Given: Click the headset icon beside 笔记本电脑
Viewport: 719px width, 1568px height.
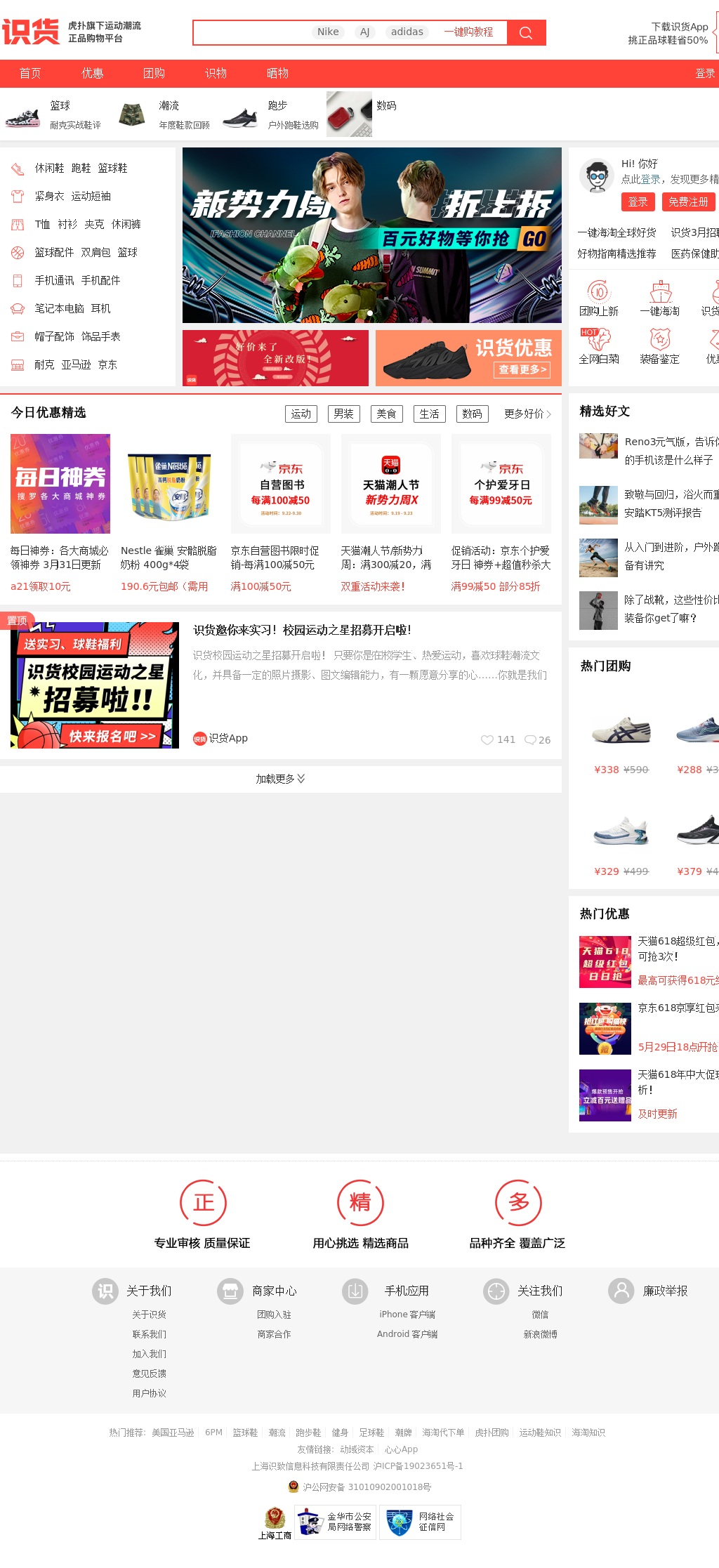Looking at the screenshot, I should tap(18, 309).
